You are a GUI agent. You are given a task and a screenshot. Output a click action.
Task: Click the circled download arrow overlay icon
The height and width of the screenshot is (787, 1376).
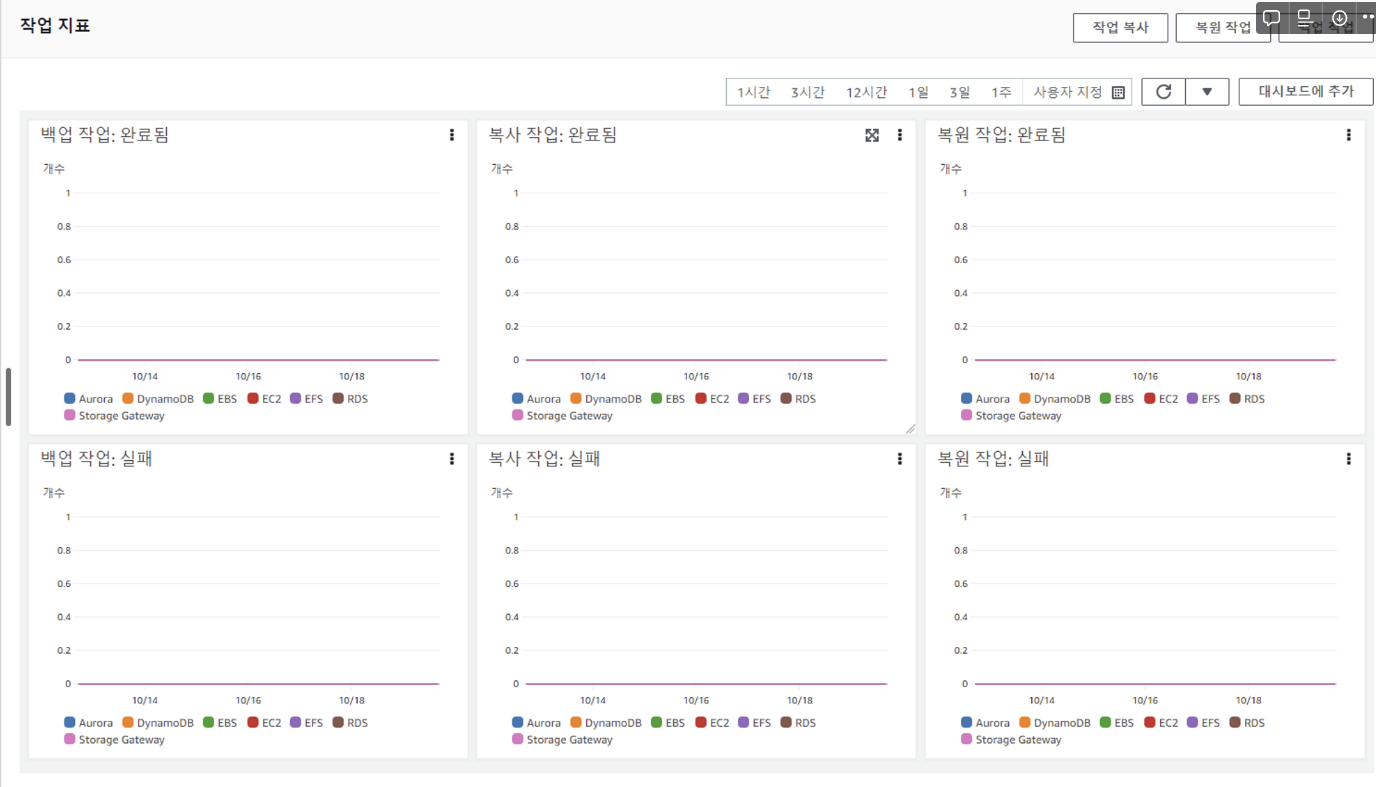click(x=1340, y=18)
